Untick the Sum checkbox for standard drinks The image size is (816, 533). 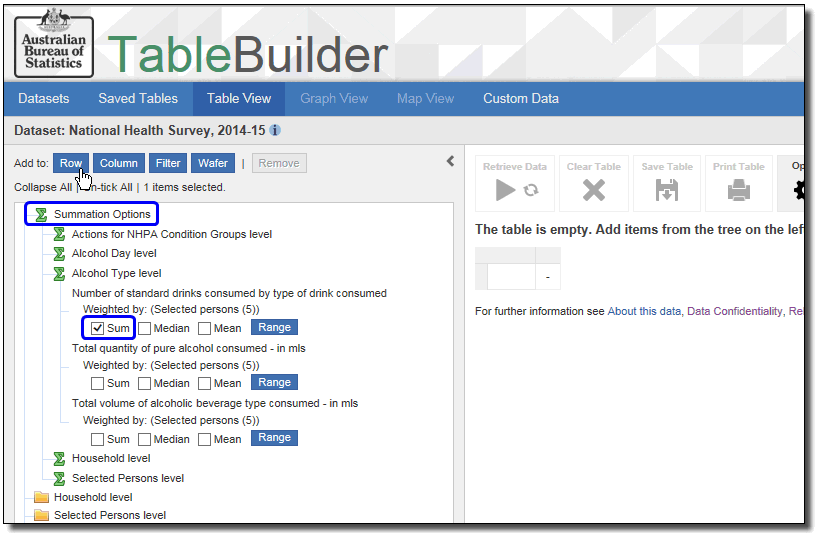(97, 327)
